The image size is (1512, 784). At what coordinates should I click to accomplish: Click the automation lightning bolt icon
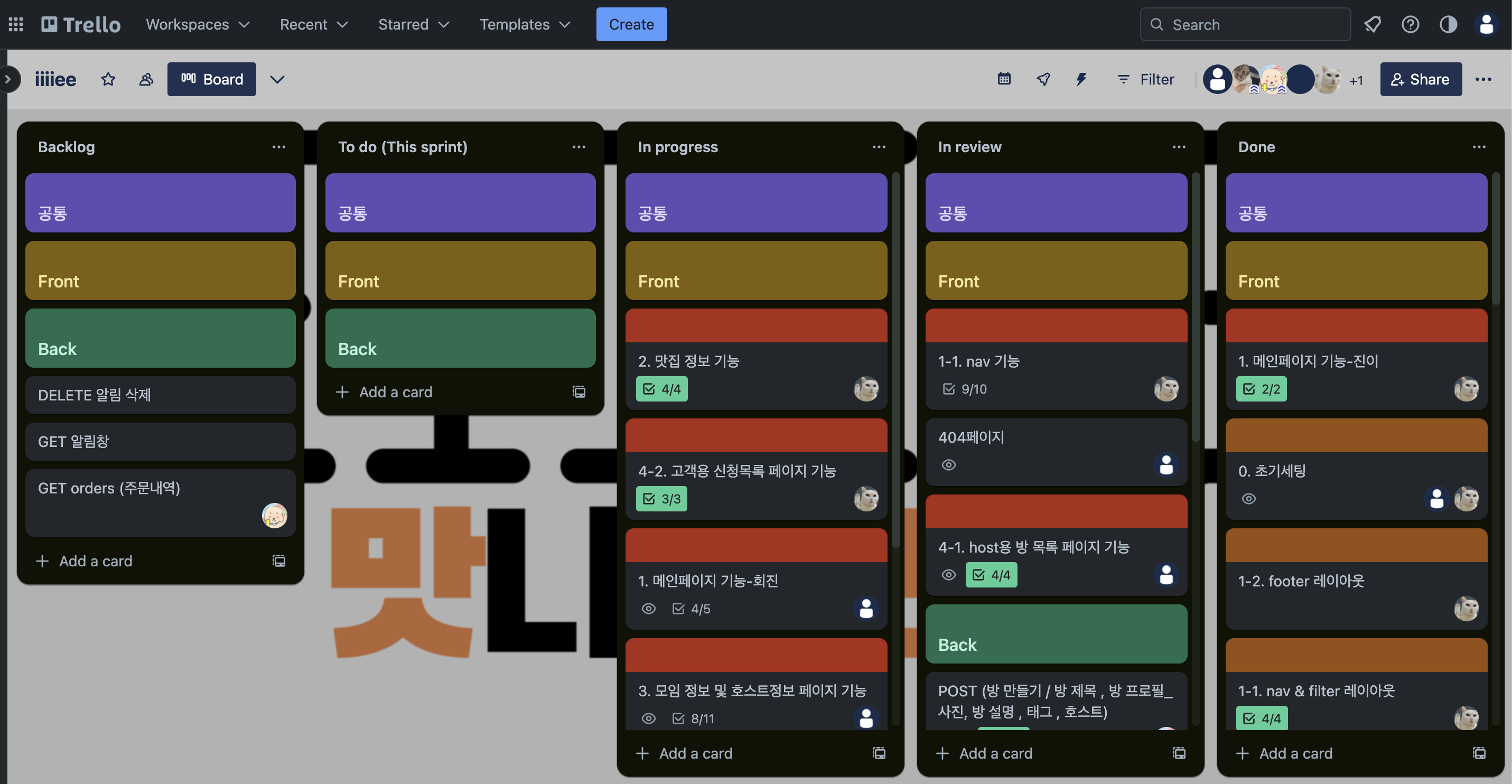(1081, 79)
